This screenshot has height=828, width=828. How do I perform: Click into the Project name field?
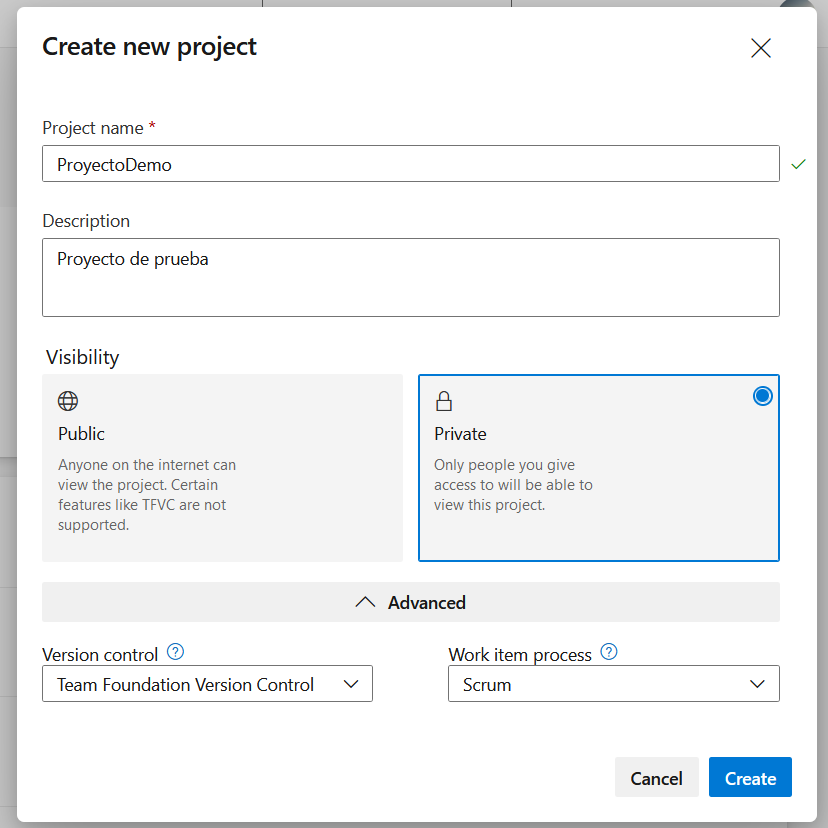tap(410, 164)
